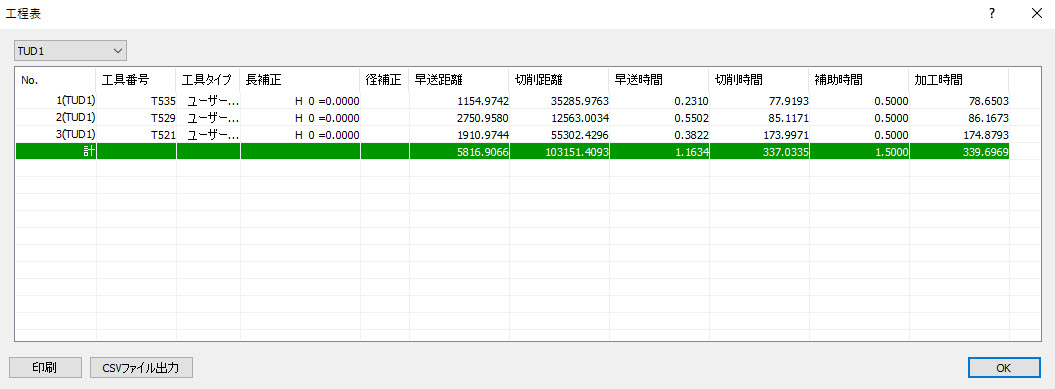Click rapid time value 0.5502

692,118
